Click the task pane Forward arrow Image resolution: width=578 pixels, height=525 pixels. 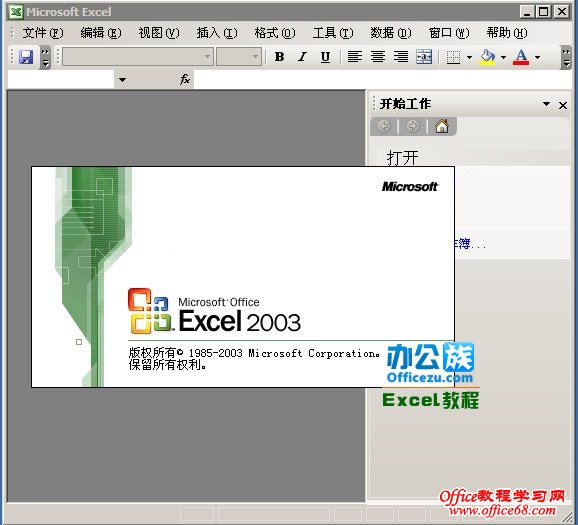[x=412, y=126]
